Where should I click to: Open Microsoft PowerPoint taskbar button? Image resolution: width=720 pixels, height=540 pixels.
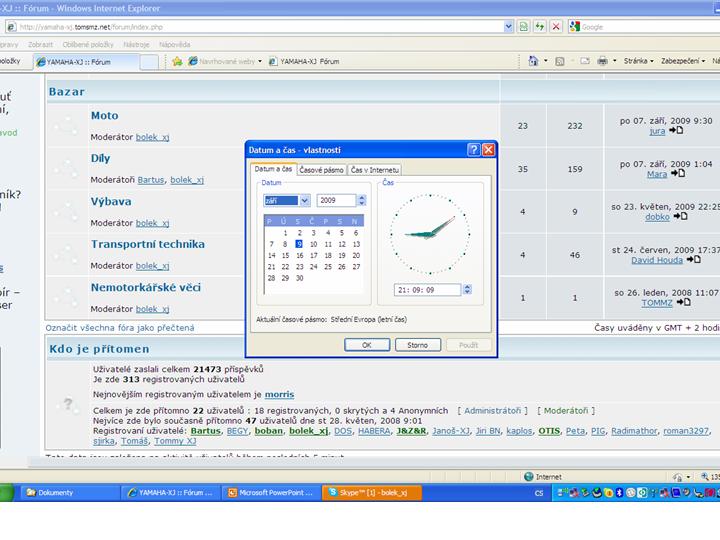[270, 493]
